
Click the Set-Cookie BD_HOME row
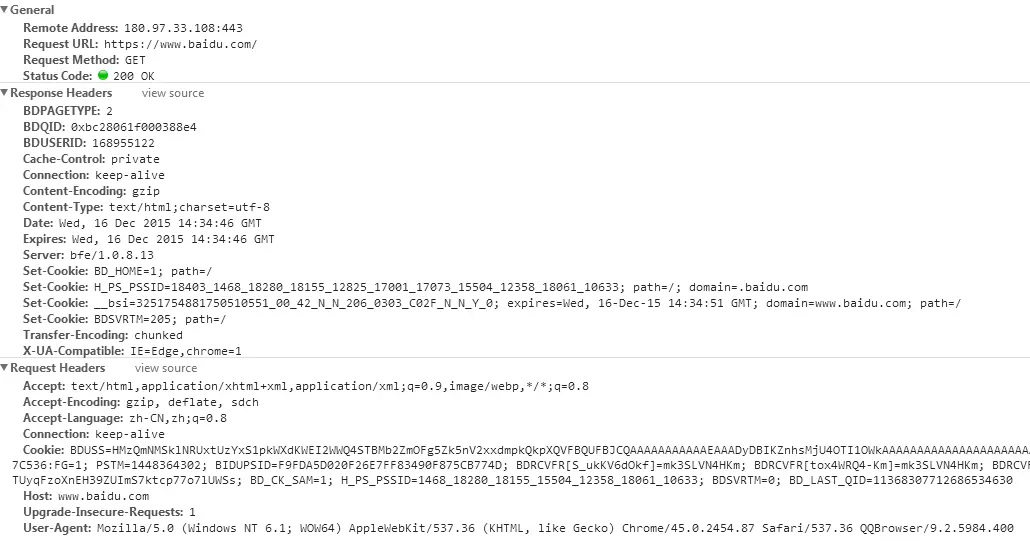coord(118,271)
